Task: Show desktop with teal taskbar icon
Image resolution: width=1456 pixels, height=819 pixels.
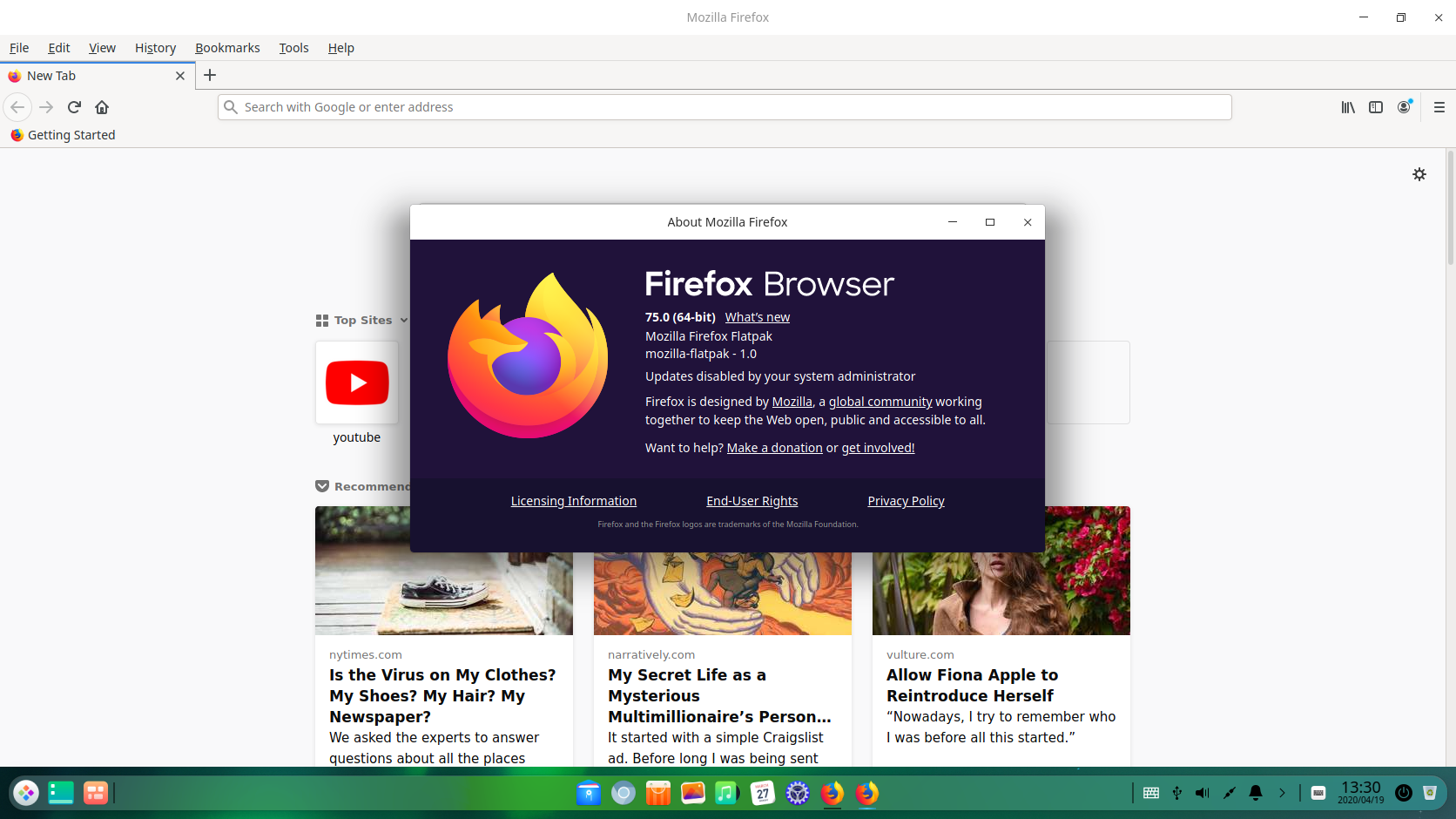Action: pyautogui.click(x=61, y=793)
